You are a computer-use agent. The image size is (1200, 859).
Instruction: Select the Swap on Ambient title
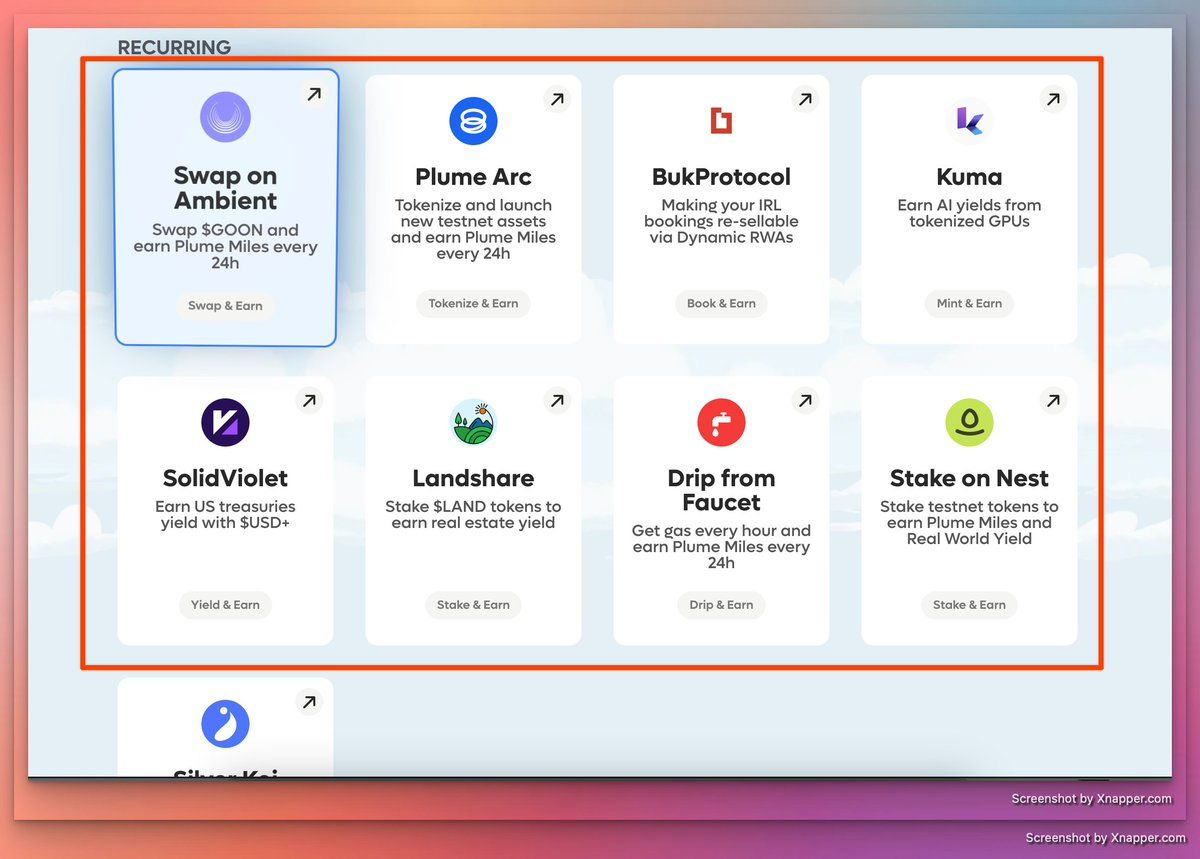click(x=225, y=188)
